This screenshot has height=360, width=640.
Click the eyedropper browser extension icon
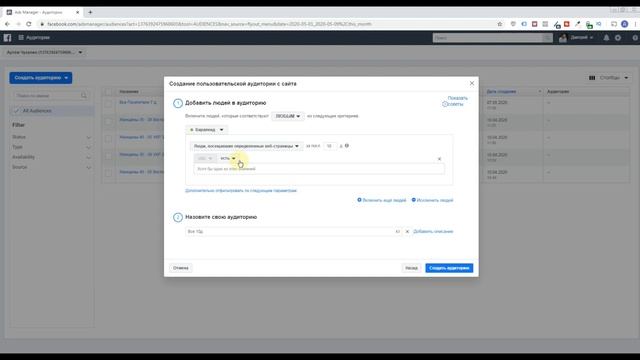(x=577, y=24)
